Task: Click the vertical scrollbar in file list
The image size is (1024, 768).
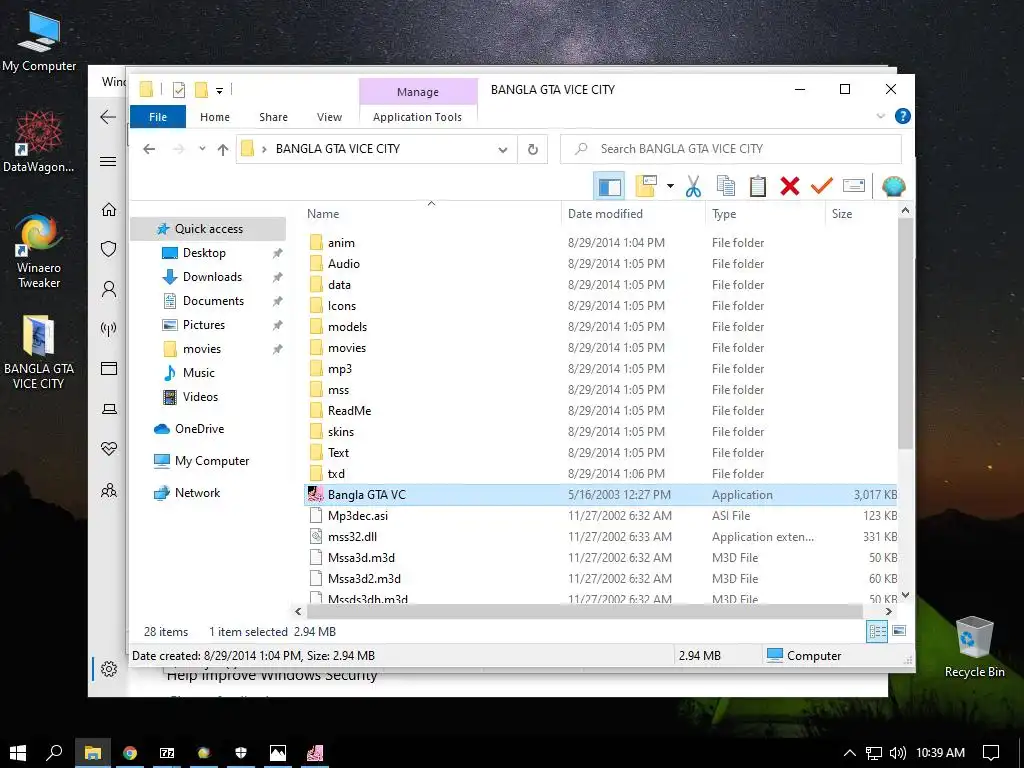Action: (905, 333)
